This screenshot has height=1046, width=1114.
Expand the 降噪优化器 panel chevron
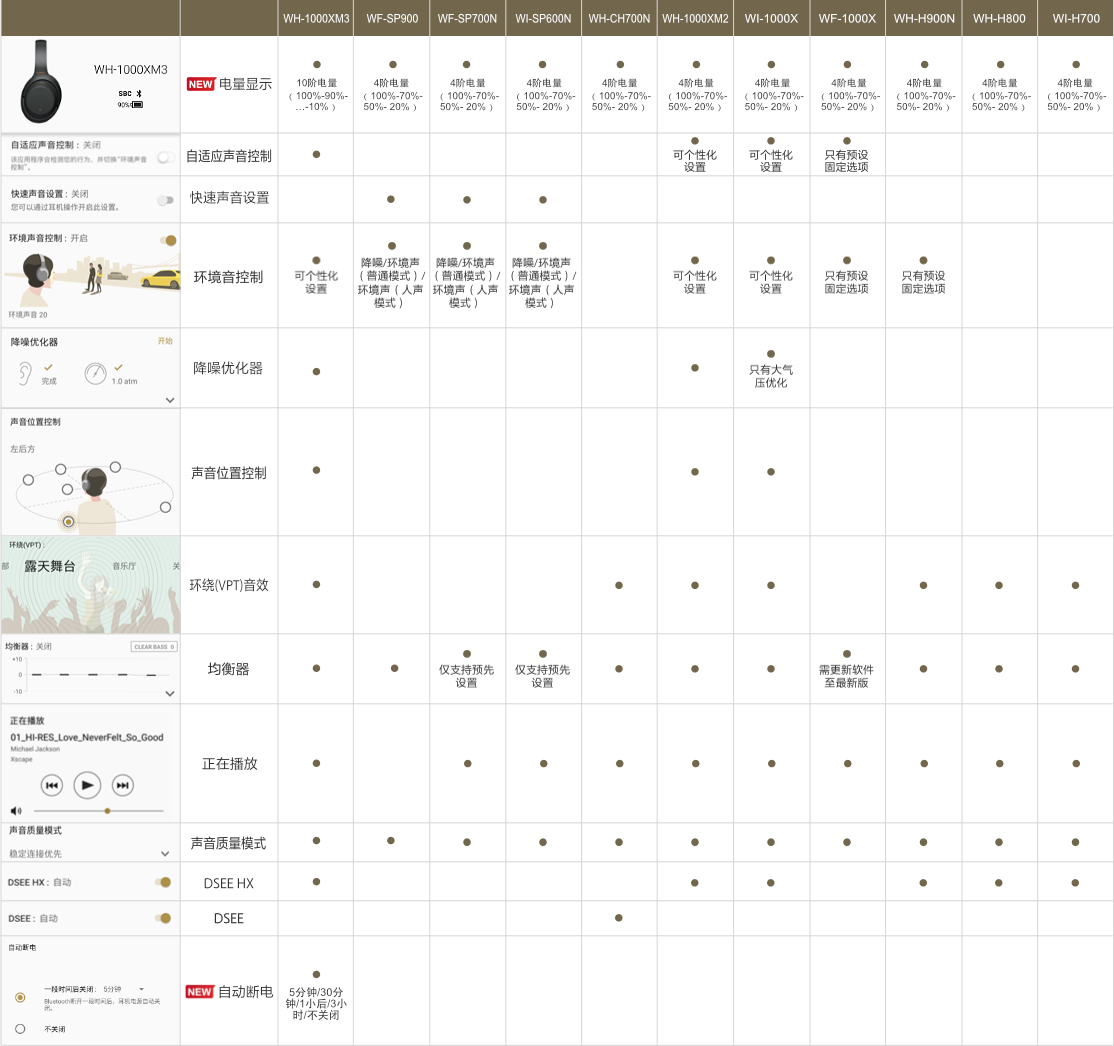coord(170,400)
